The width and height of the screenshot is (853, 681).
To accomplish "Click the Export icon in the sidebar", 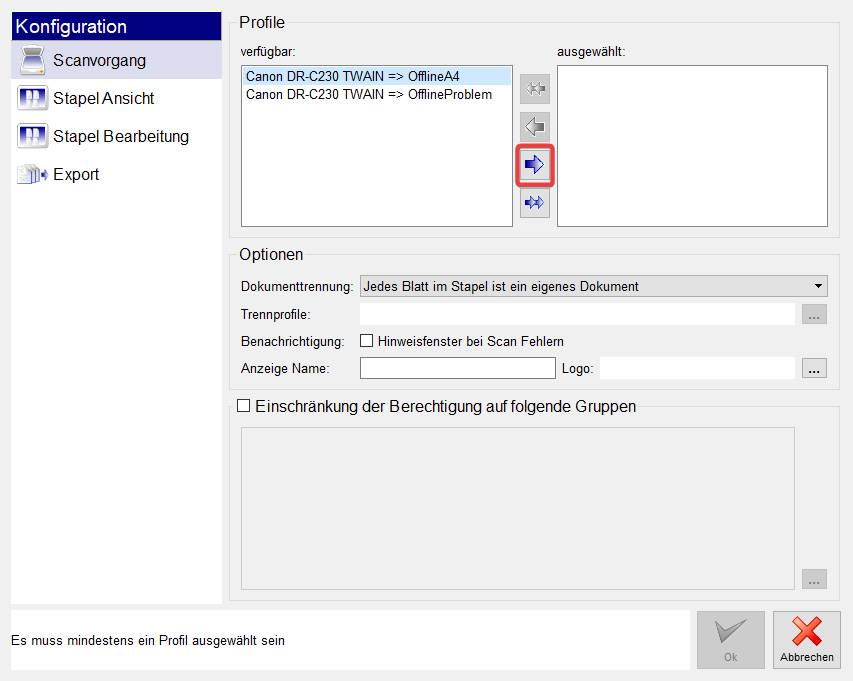I will pos(32,174).
